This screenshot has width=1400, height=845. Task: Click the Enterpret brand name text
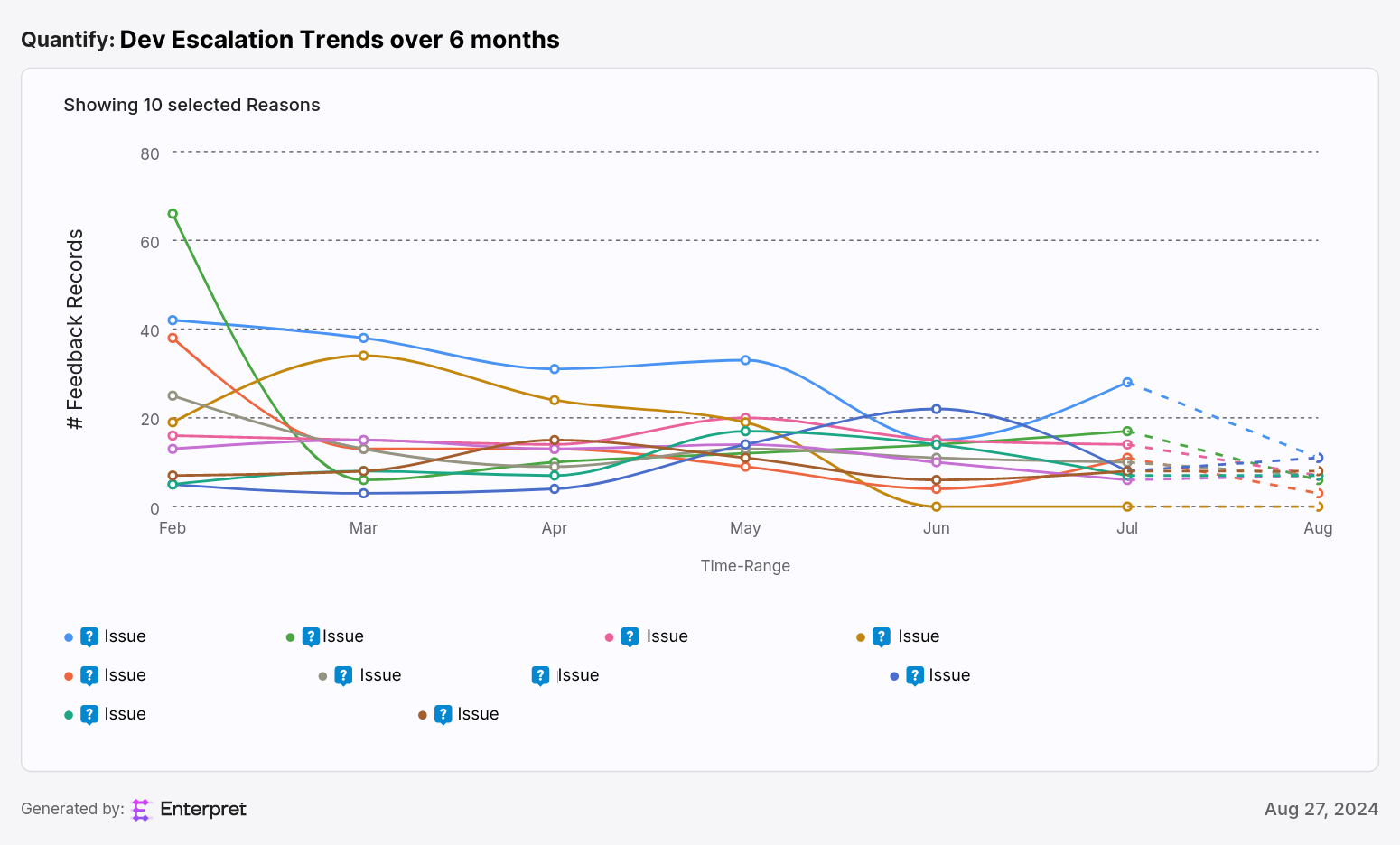pos(203,809)
